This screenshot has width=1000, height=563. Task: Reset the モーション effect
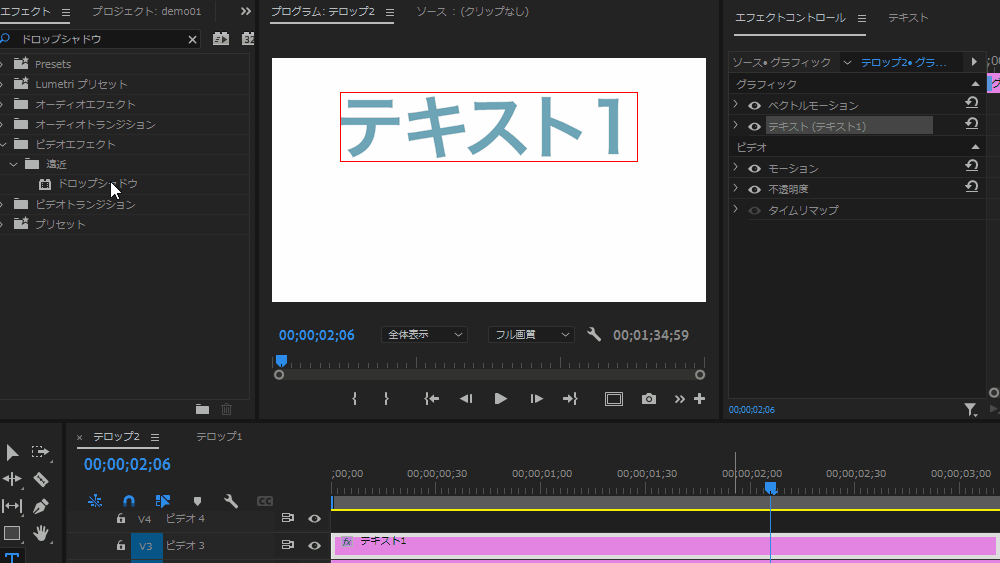(971, 166)
